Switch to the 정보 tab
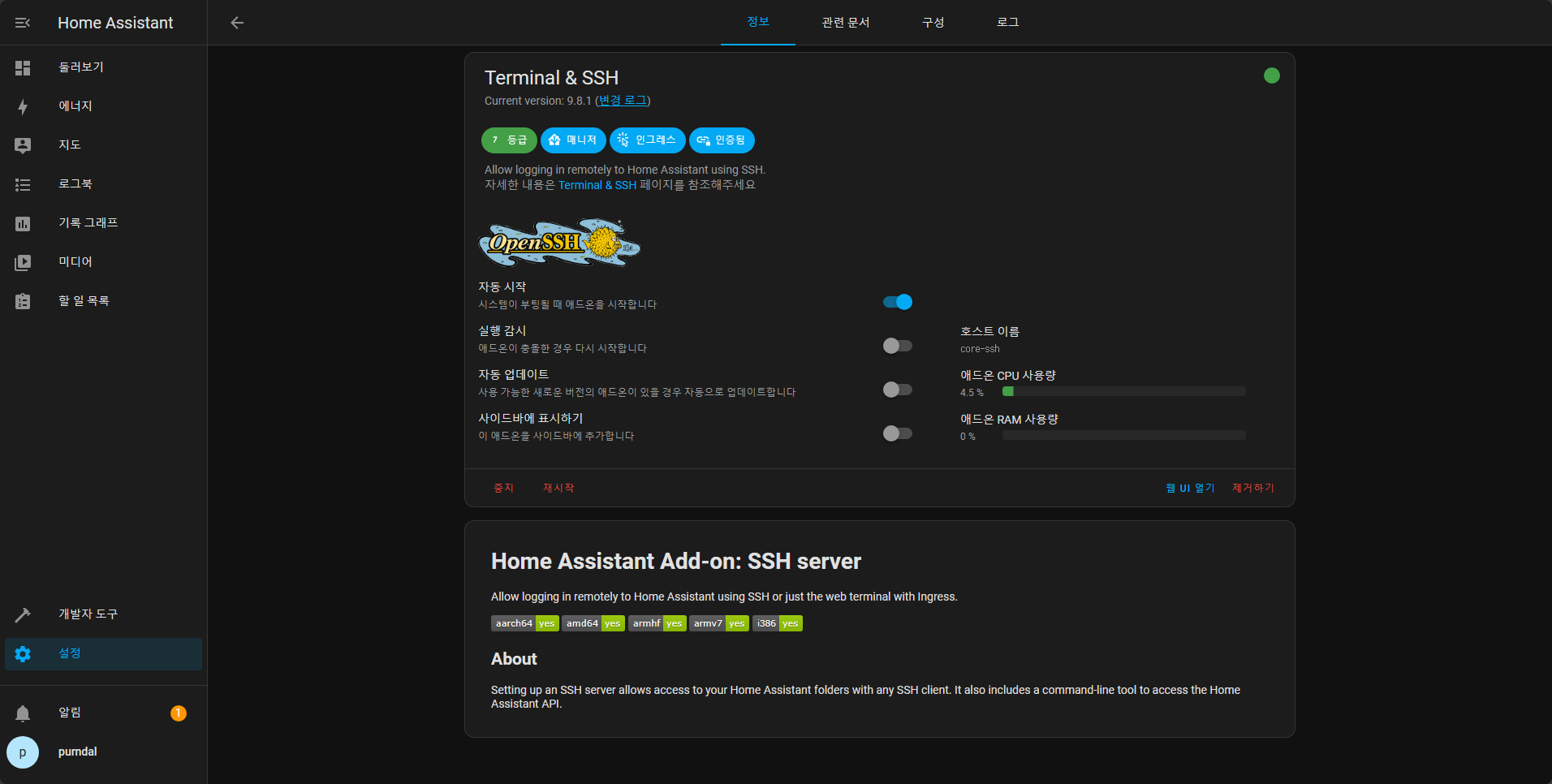The width and height of the screenshot is (1552, 784). (758, 22)
